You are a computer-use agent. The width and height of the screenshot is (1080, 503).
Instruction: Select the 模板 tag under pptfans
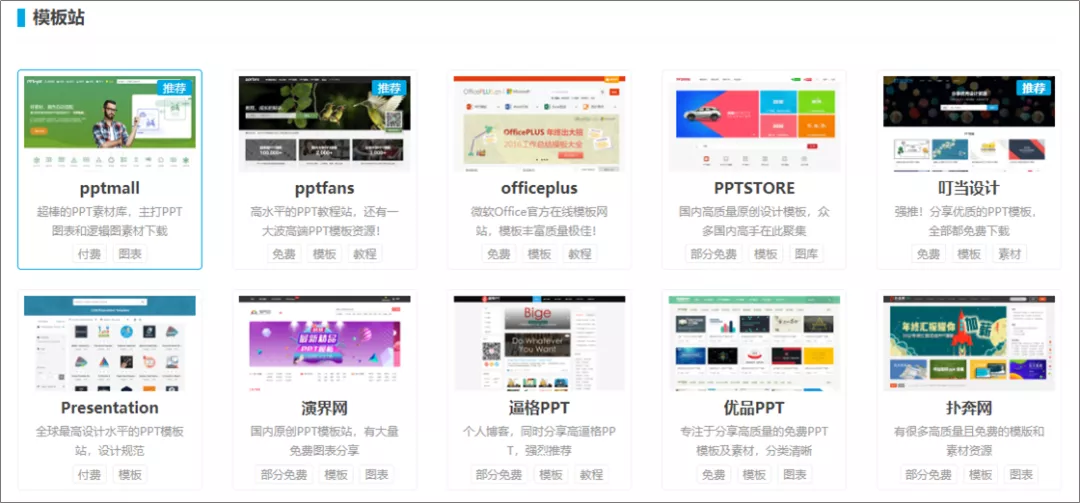point(324,254)
